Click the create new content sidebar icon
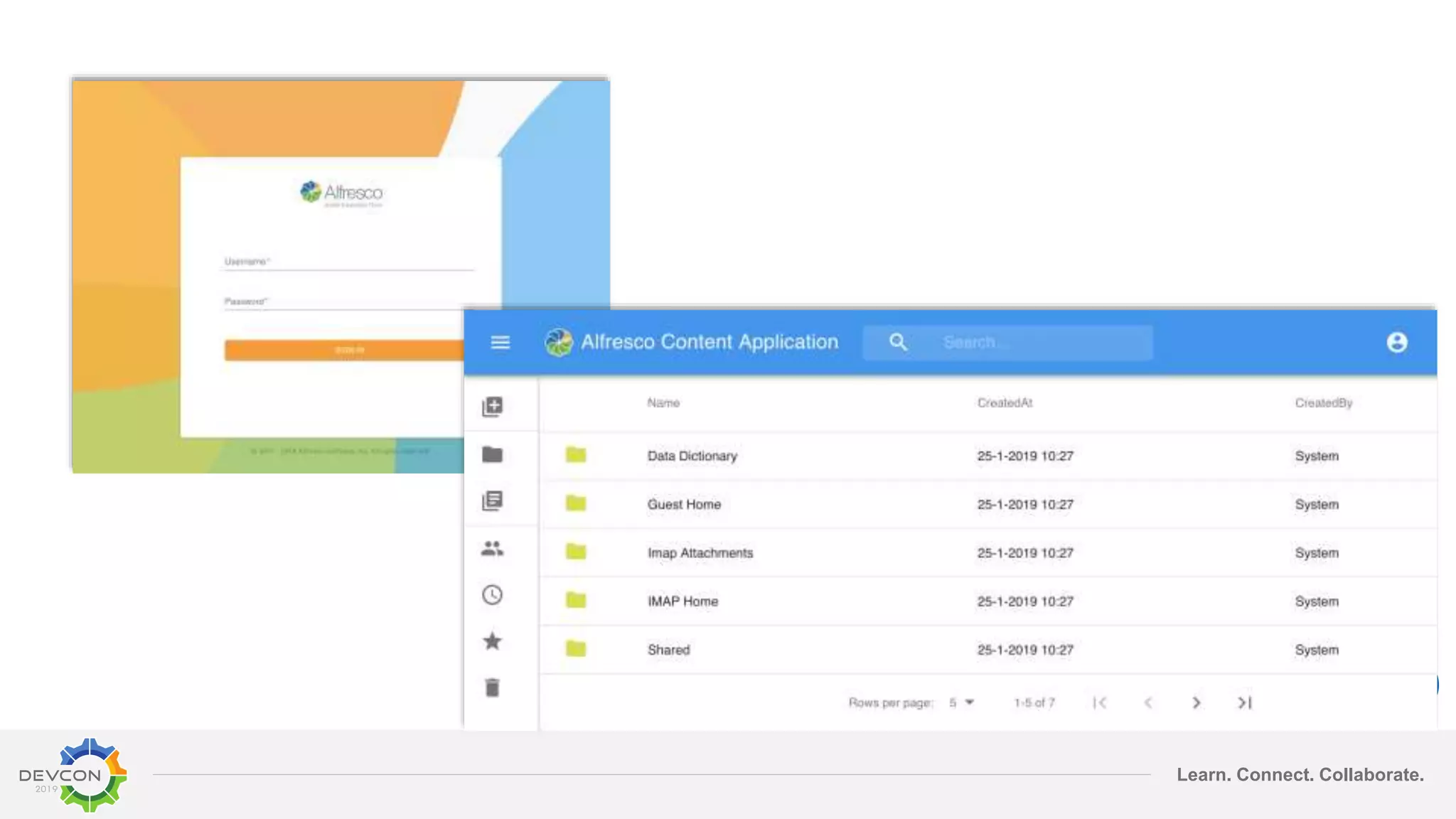 (x=492, y=407)
